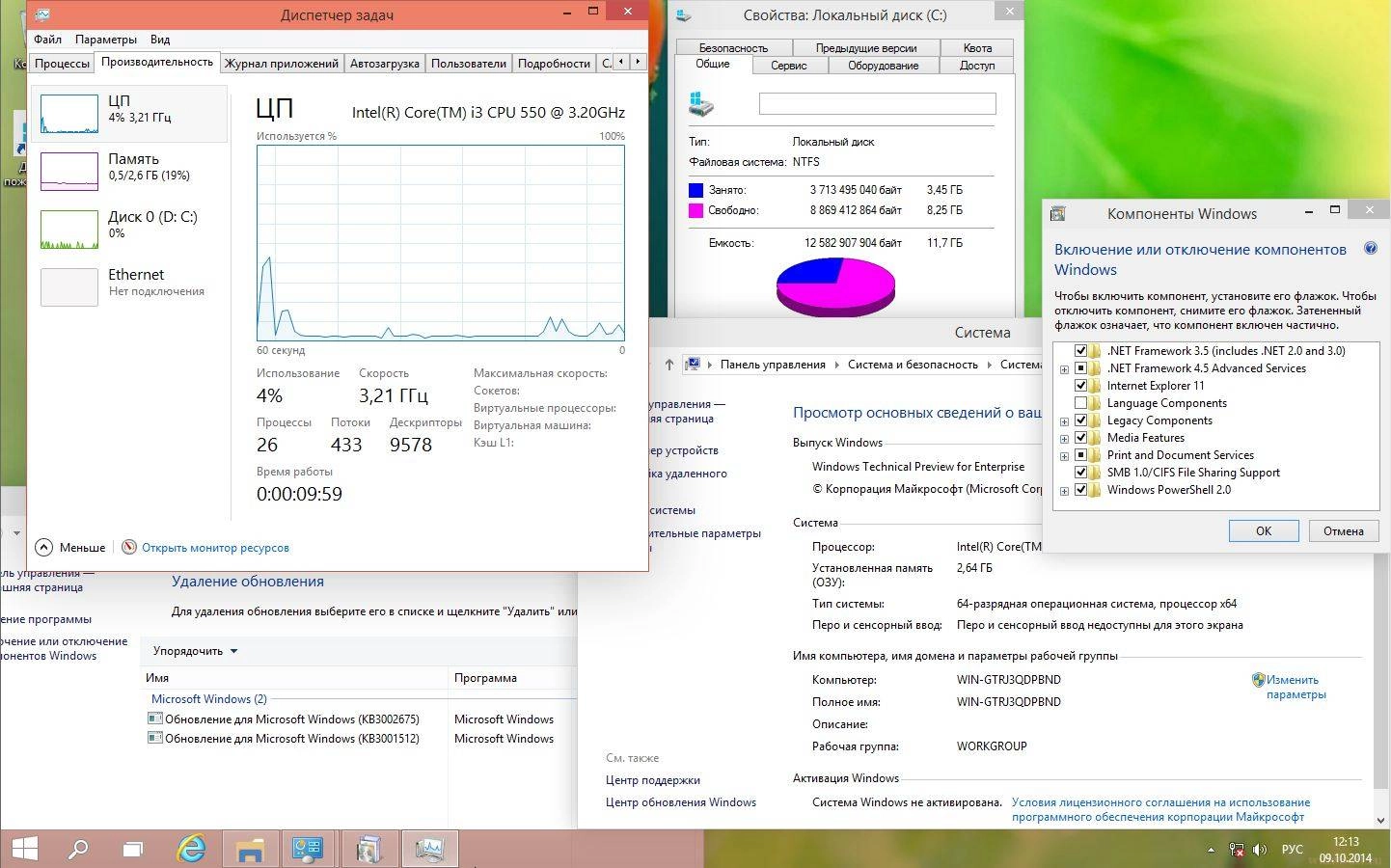Open the Оборудование tab
The height and width of the screenshot is (868, 1391).
(883, 65)
